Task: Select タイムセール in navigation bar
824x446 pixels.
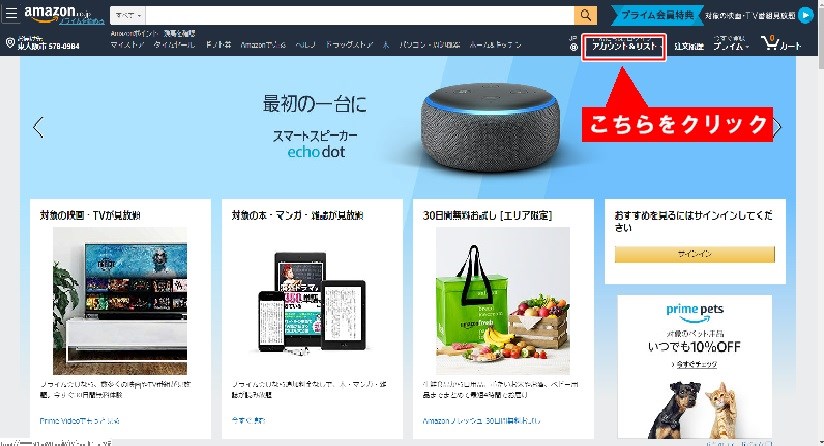Action: (x=173, y=45)
